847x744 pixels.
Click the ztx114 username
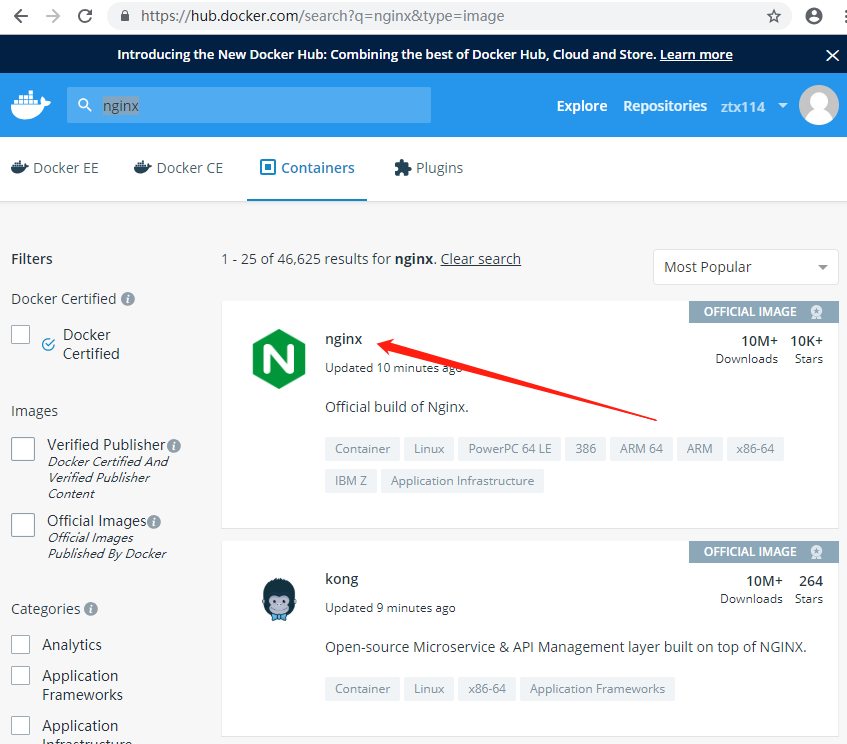click(x=743, y=106)
